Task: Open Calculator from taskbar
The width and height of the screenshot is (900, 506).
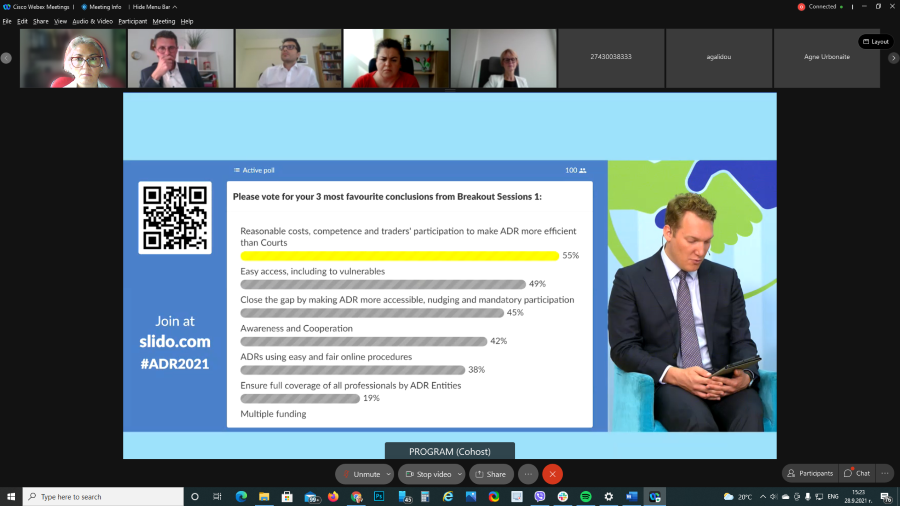Action: (x=425, y=496)
